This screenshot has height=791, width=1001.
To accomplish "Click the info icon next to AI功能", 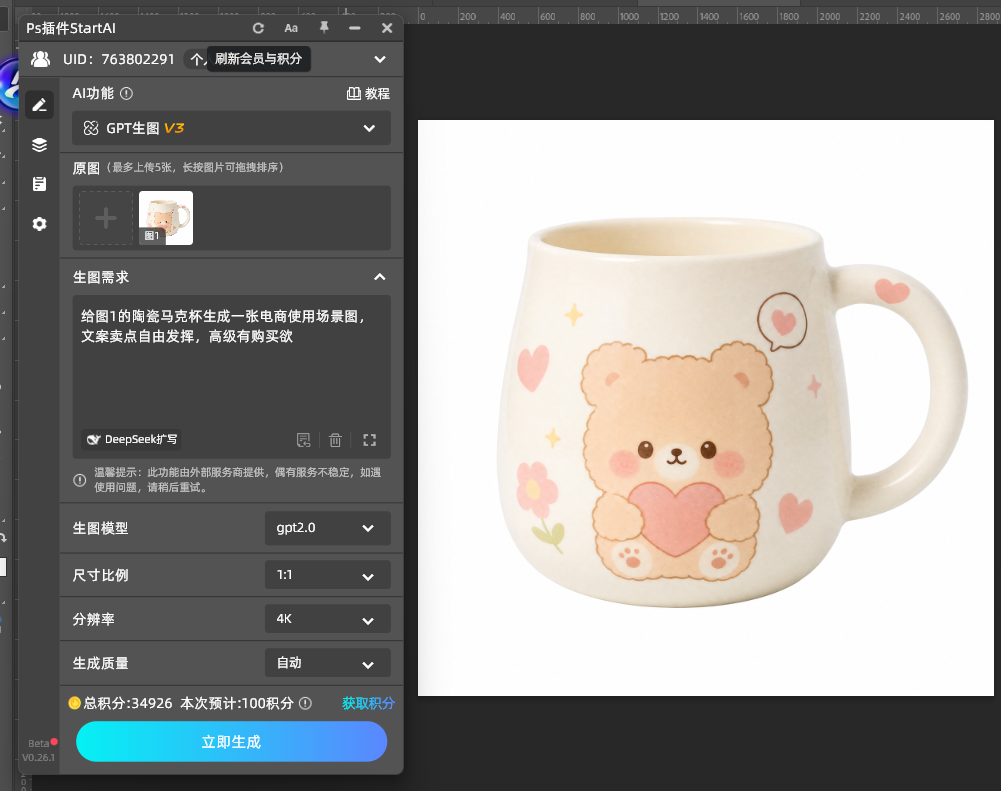I will pyautogui.click(x=126, y=93).
